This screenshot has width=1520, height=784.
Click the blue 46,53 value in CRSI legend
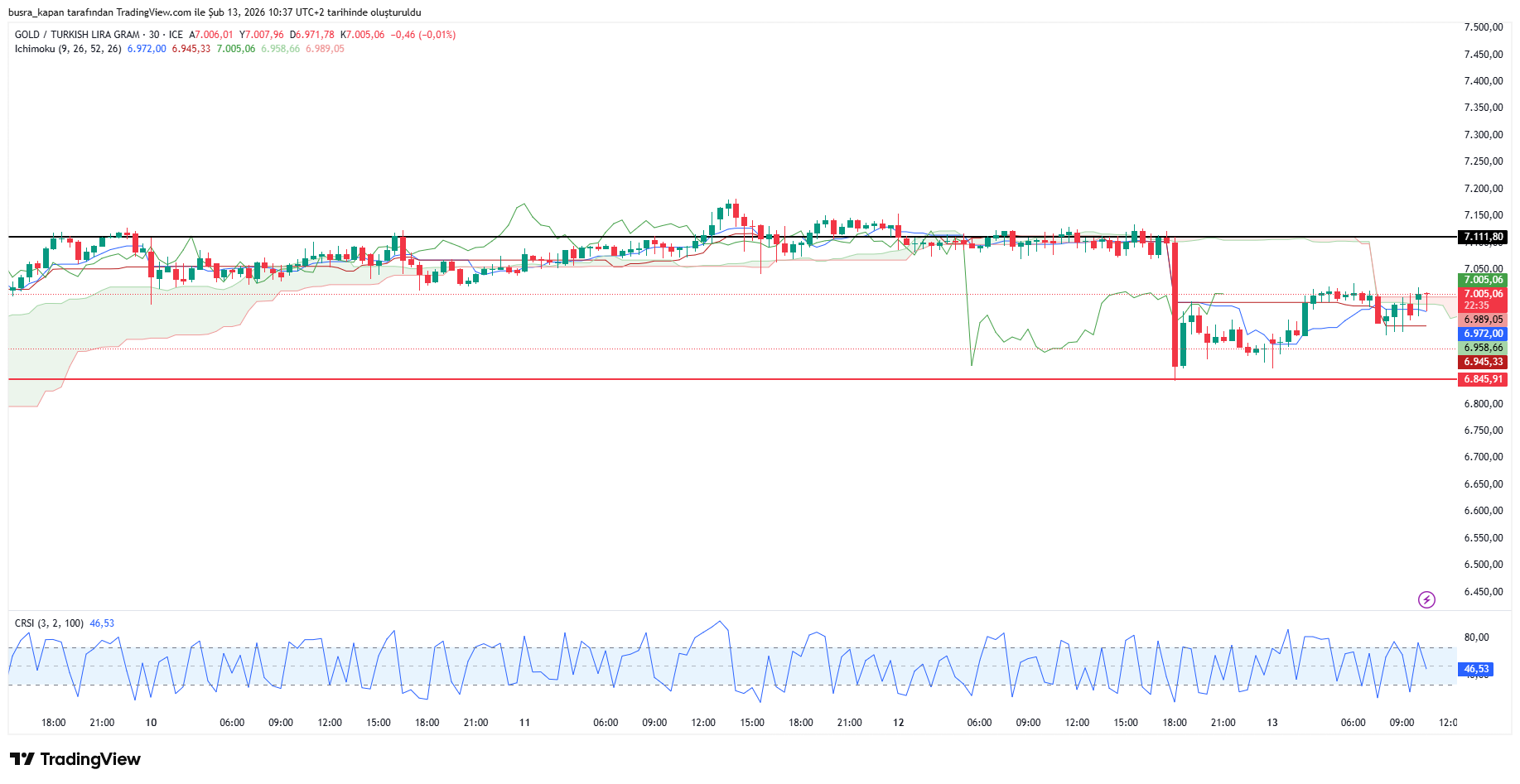tap(102, 623)
